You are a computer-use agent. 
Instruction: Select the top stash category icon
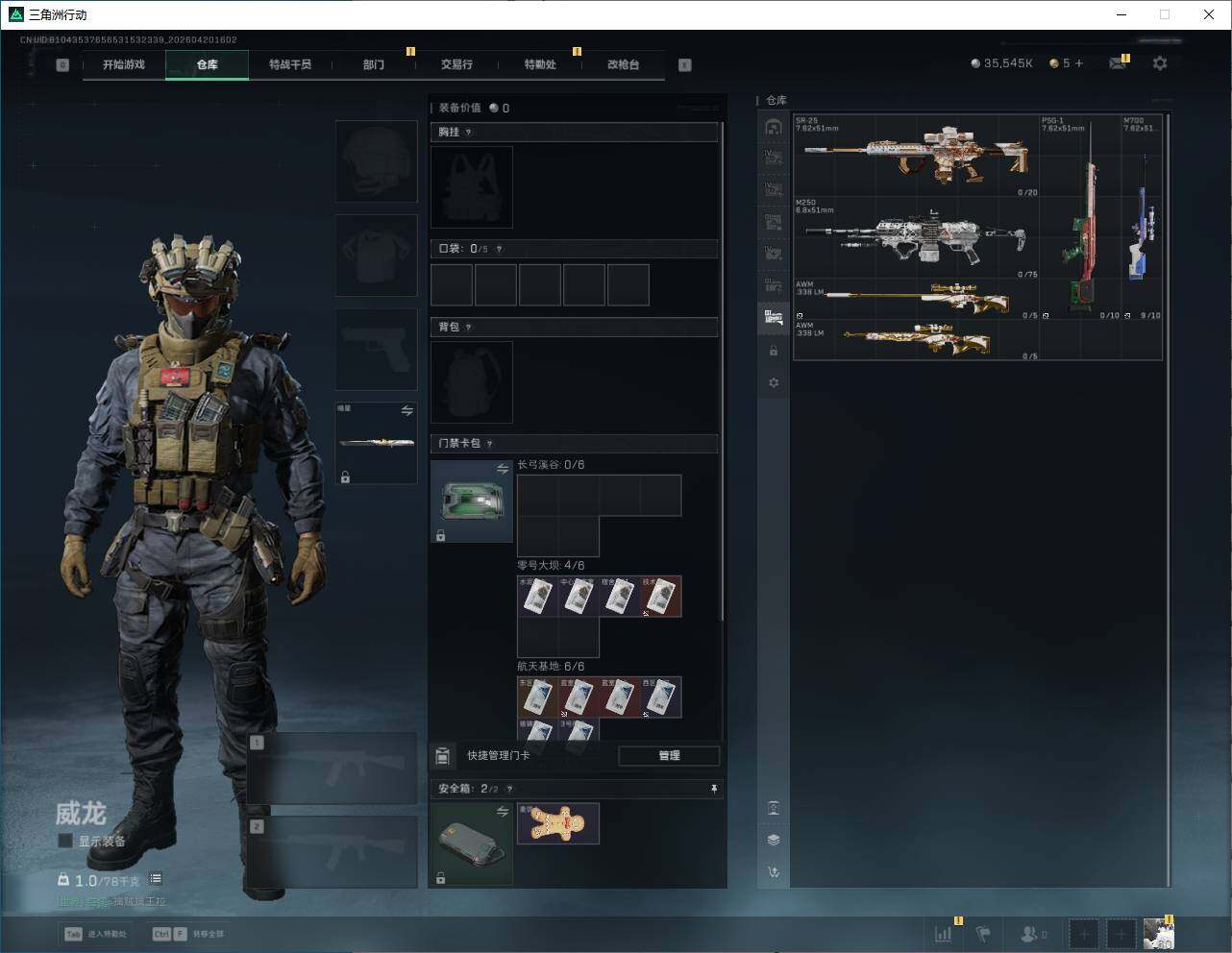pos(774,127)
